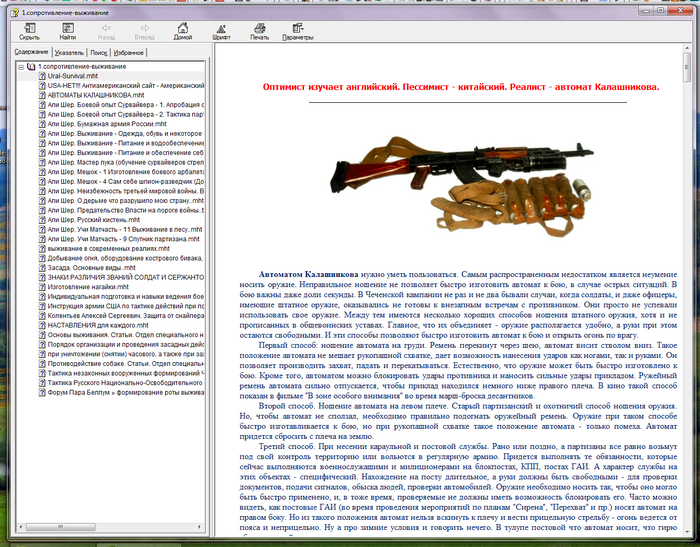Open the Поиск tab
This screenshot has width=700, height=547.
pos(98,50)
